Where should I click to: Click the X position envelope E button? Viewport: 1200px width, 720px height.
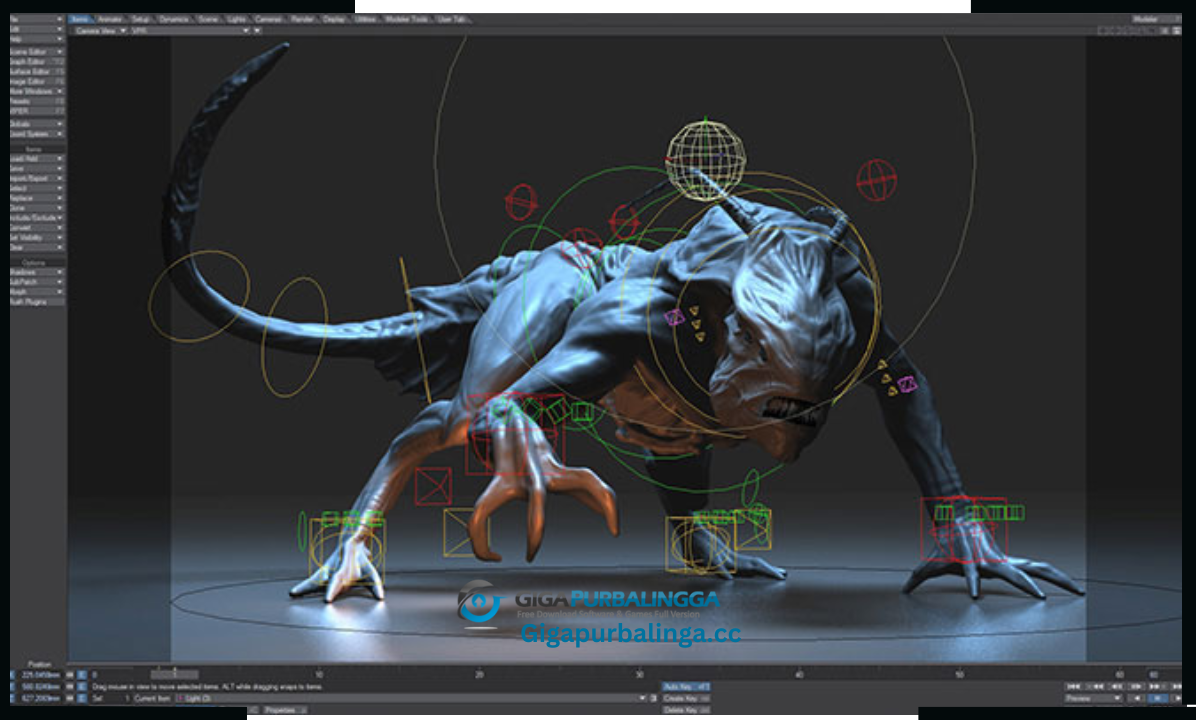[82, 675]
